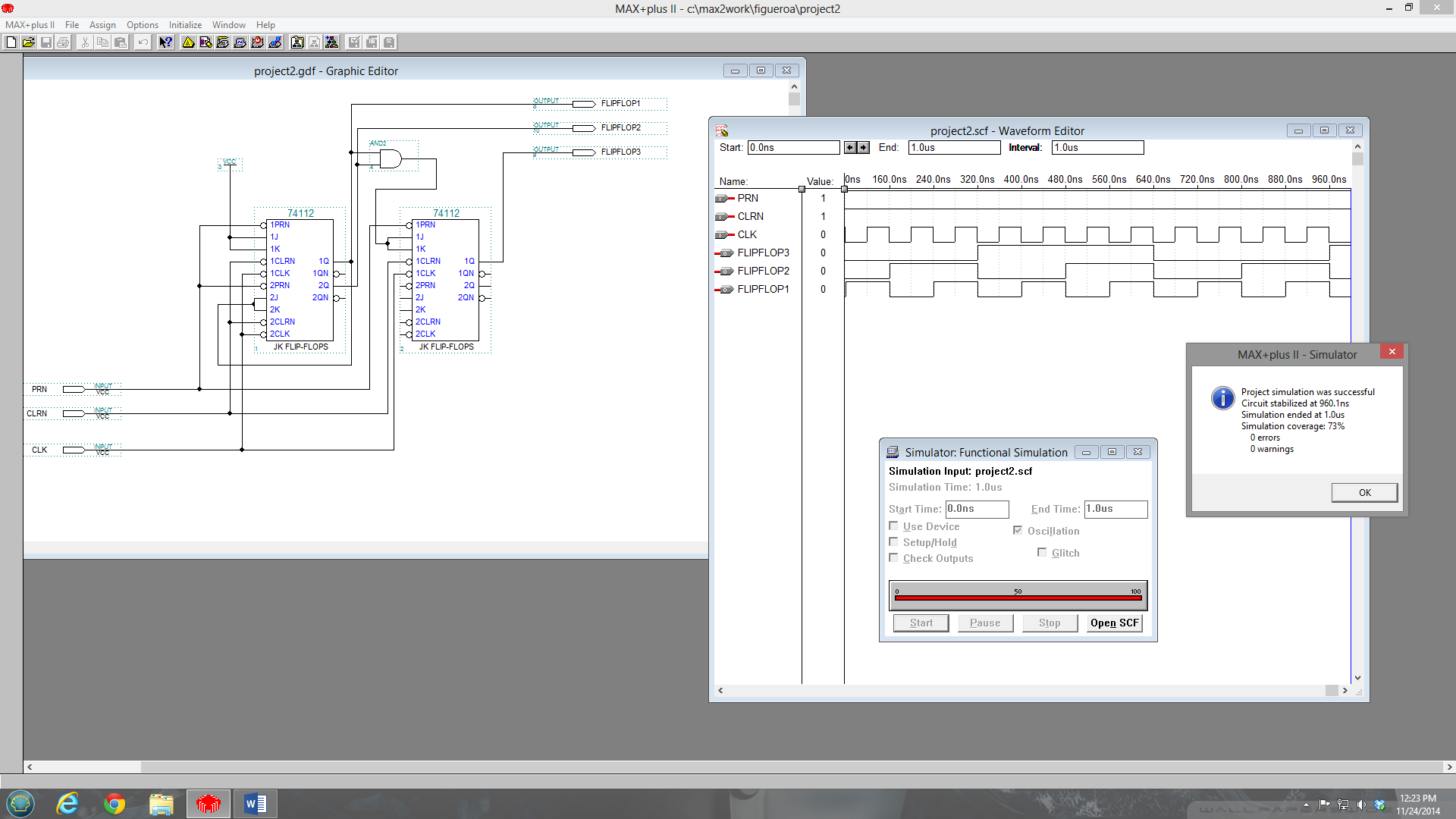This screenshot has height=819, width=1456.
Task: Open the Programmer toolbar icon
Action: (275, 42)
